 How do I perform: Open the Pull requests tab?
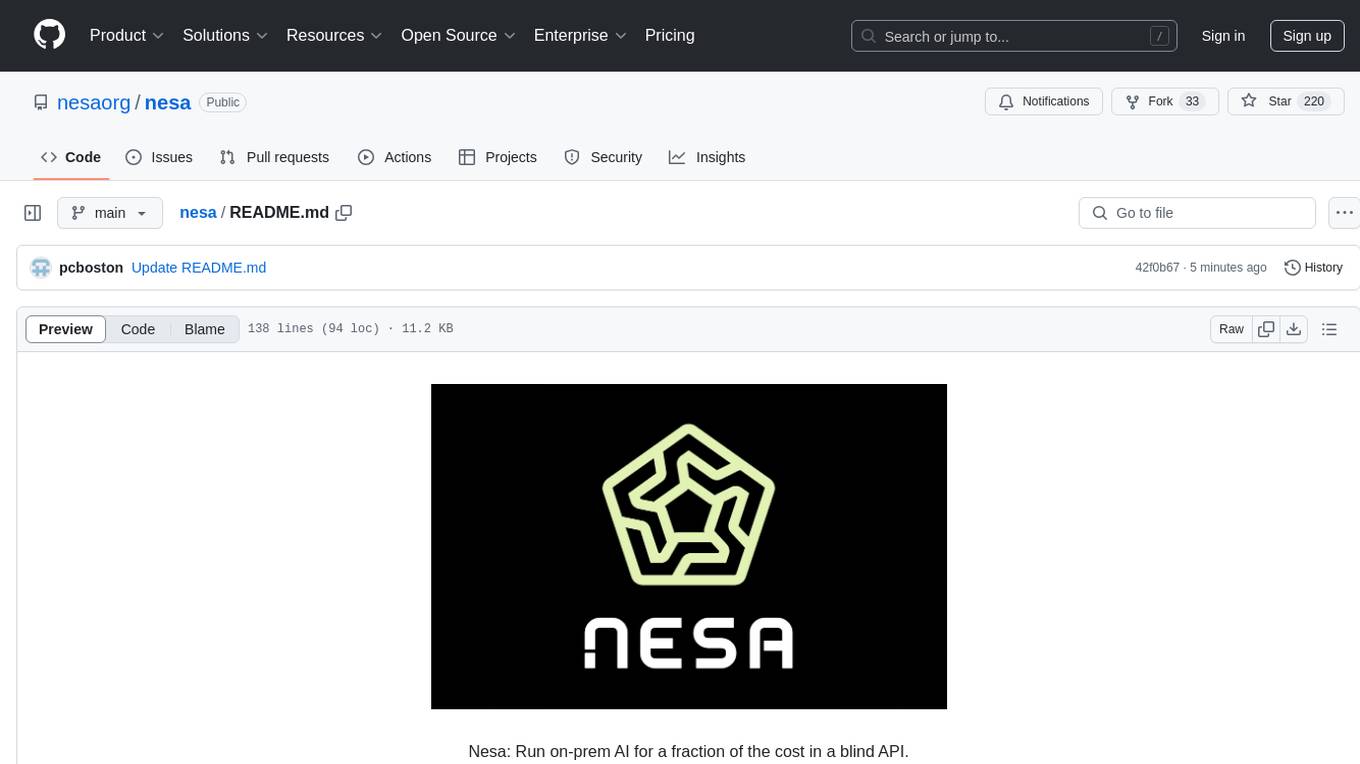274,157
